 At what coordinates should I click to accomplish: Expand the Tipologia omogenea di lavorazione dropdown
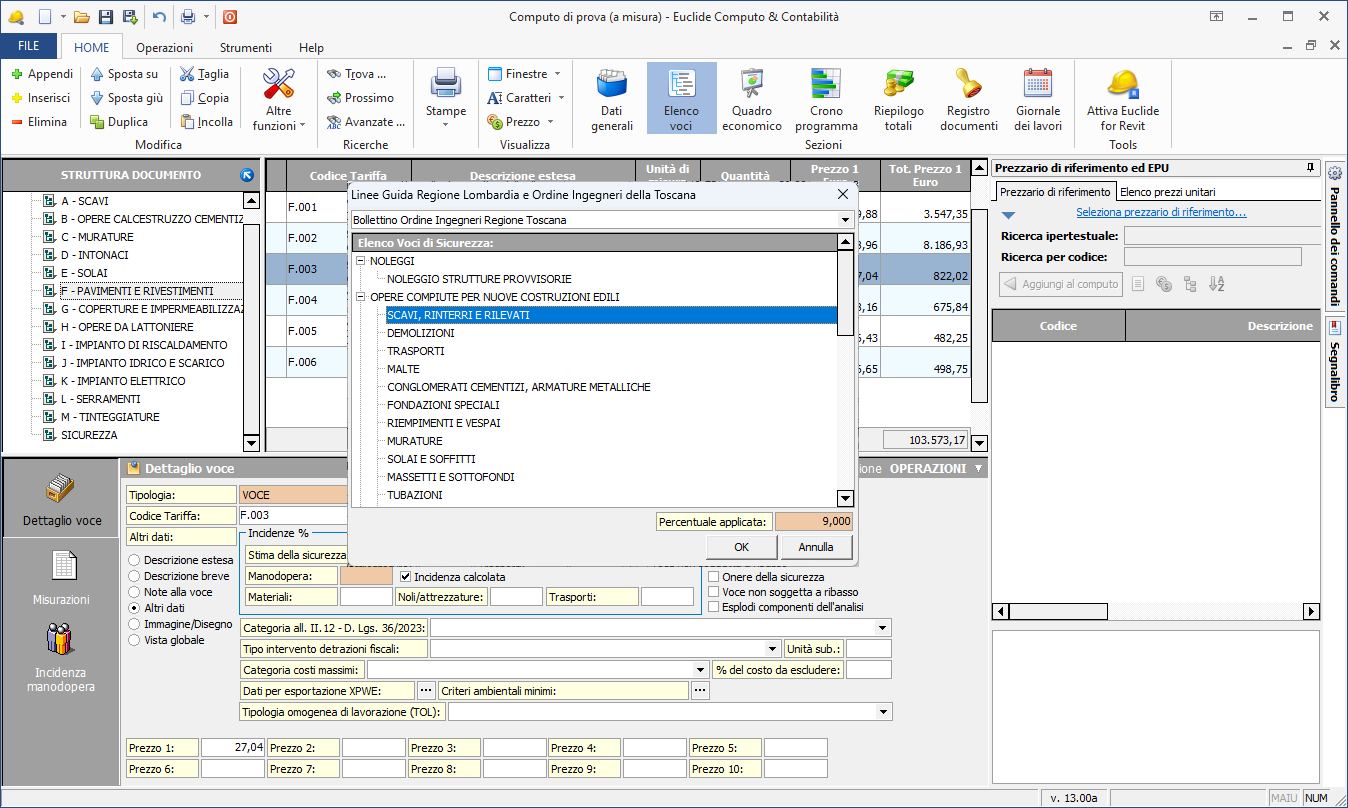pyautogui.click(x=882, y=712)
